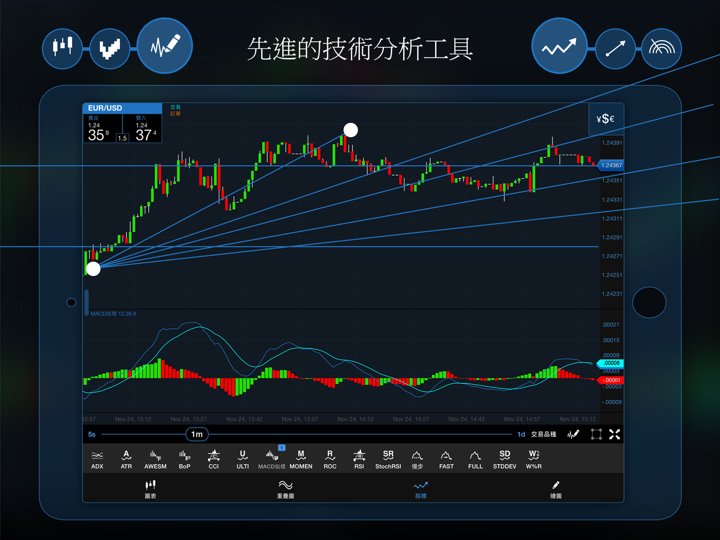
Task: Click the ROC indicator icon
Action: (330, 459)
